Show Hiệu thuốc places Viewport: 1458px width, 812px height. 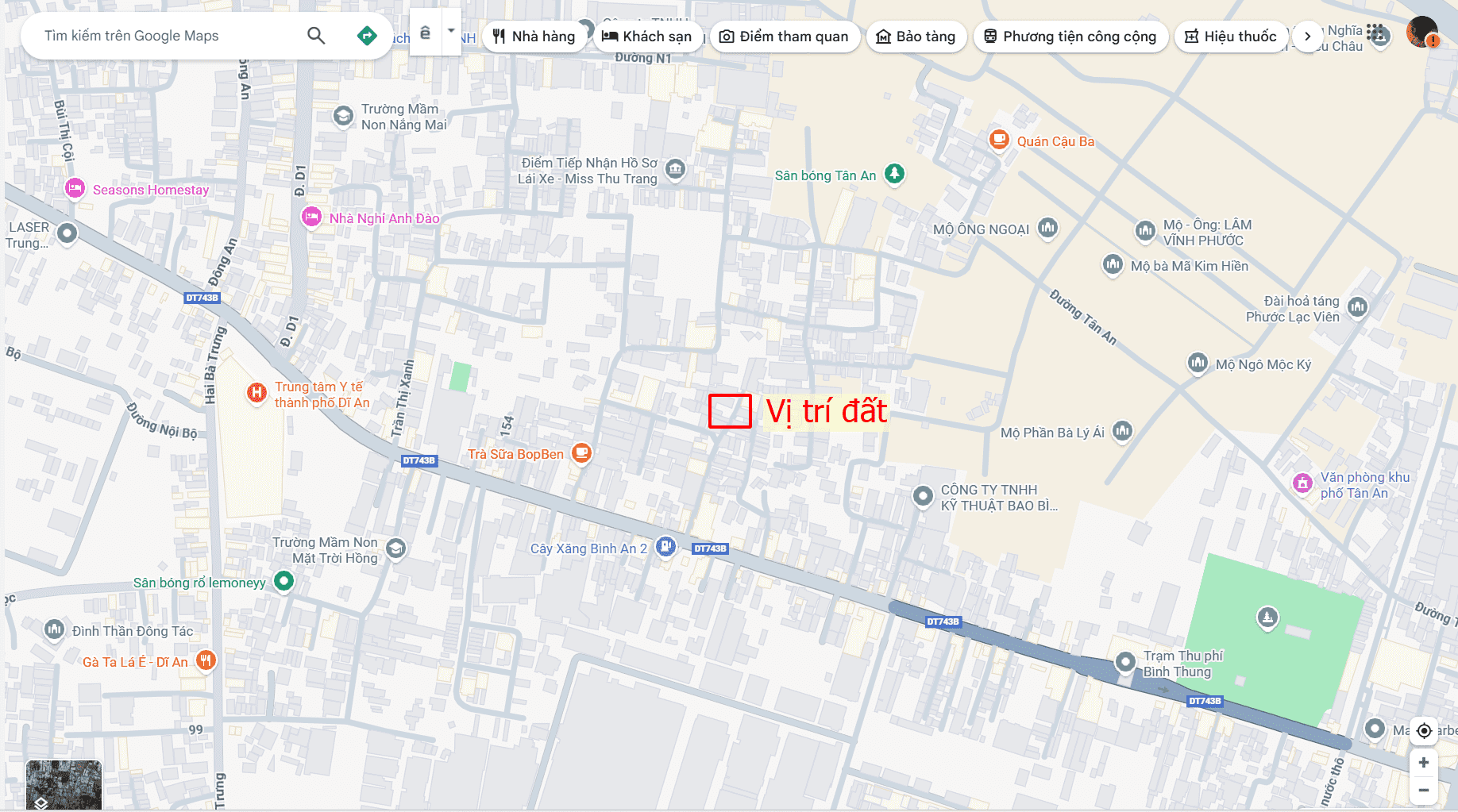[1230, 37]
